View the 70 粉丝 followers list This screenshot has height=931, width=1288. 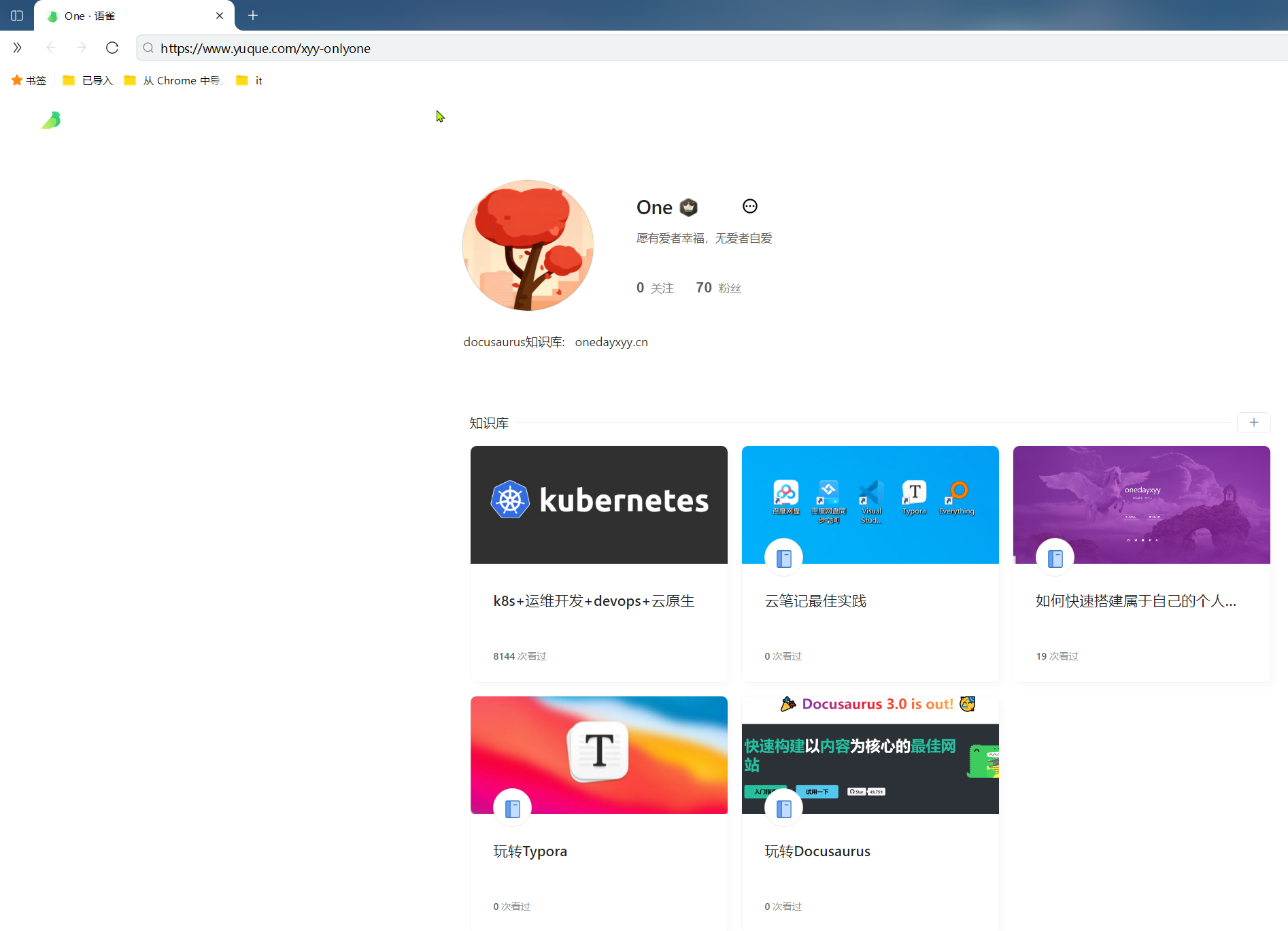pyautogui.click(x=718, y=288)
